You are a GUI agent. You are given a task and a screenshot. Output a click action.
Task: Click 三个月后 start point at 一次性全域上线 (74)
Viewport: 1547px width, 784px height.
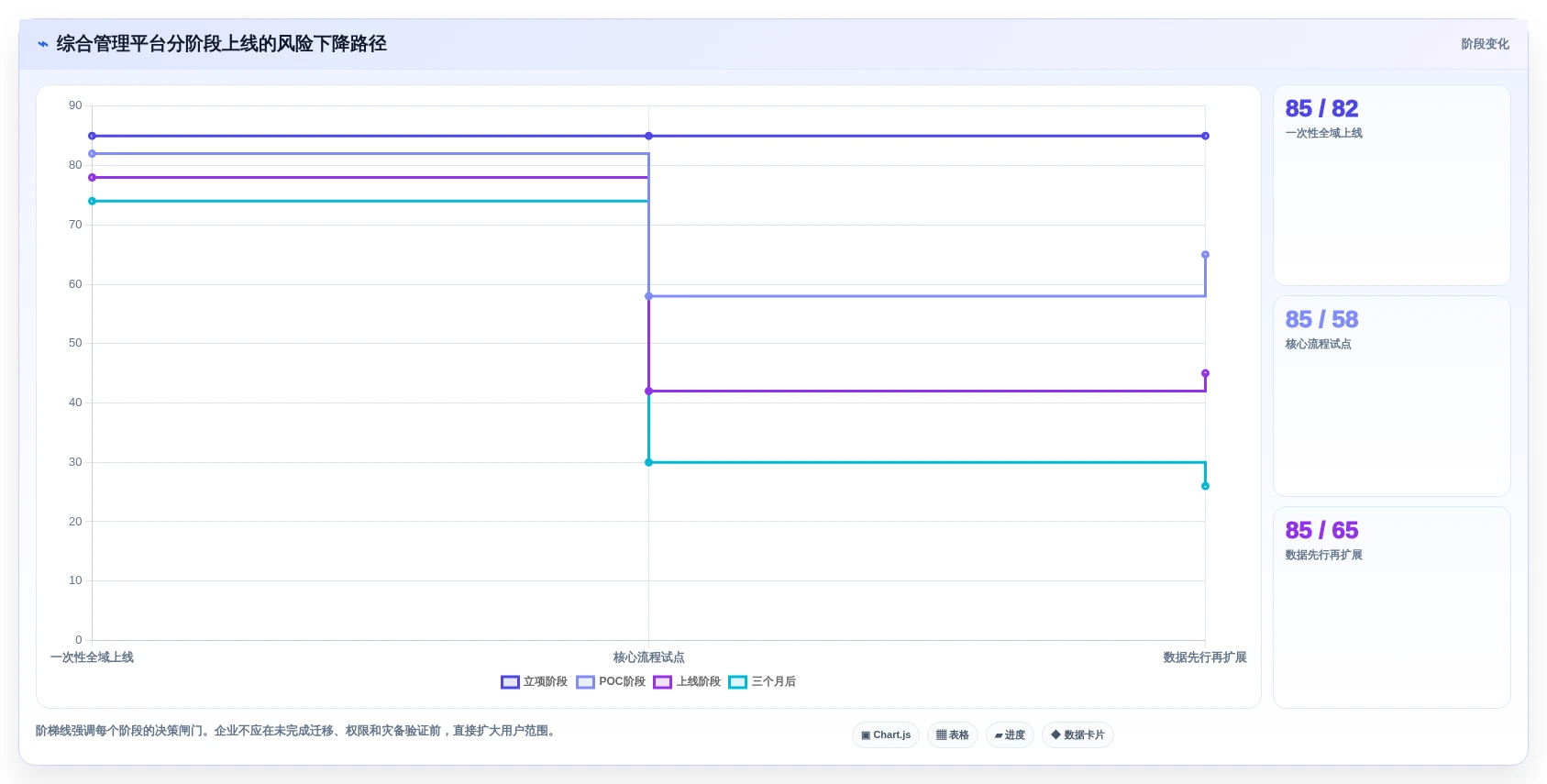click(x=92, y=201)
